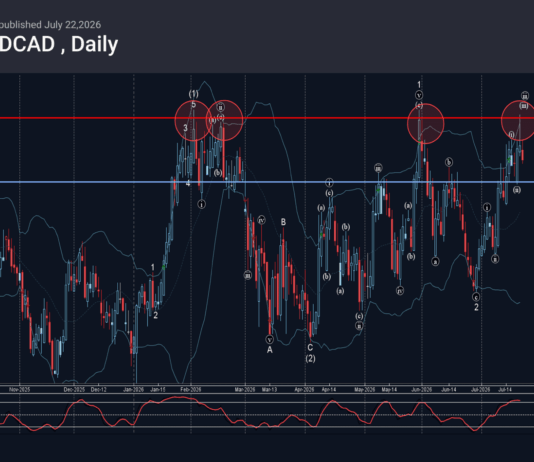534x462 pixels.
Task: Click the '(1)' wave label above February peak
Action: [x=193, y=94]
